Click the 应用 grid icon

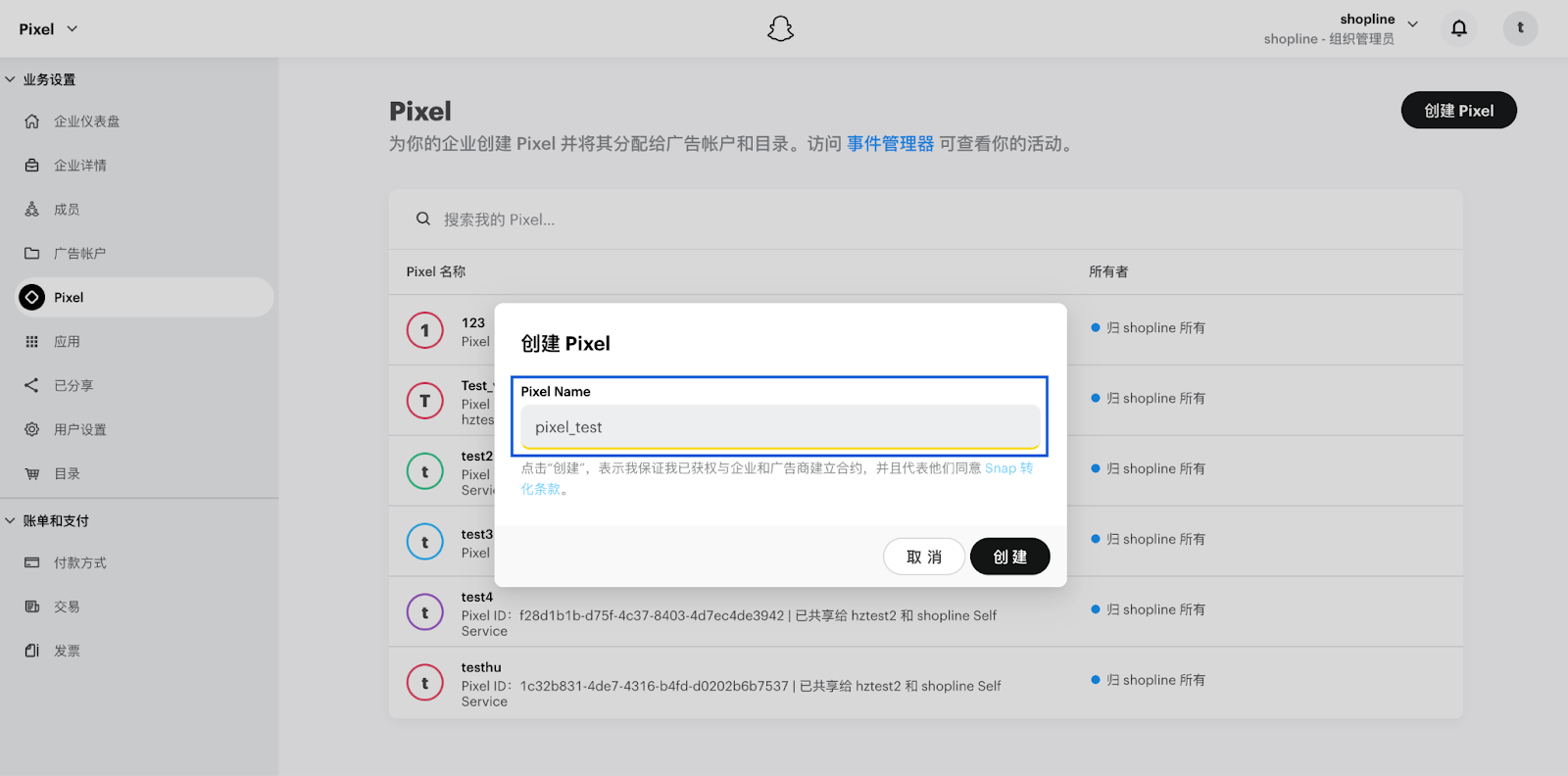pyautogui.click(x=32, y=342)
